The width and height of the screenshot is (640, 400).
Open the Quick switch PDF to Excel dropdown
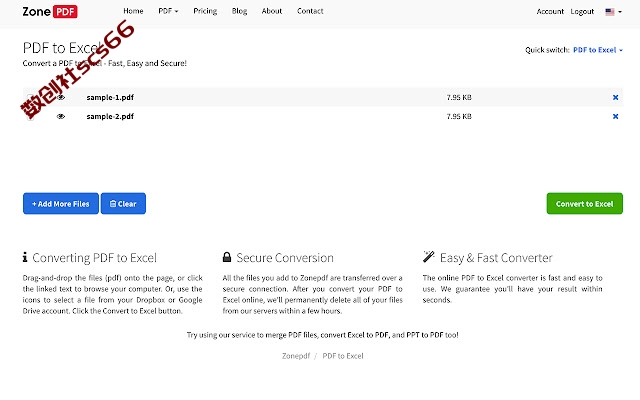(598, 50)
